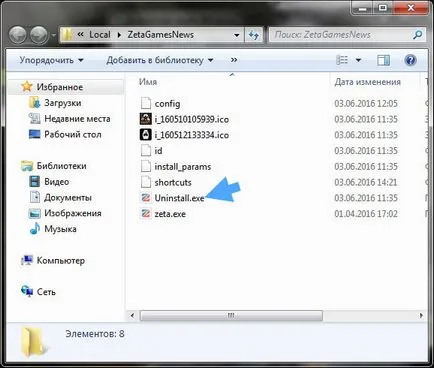This screenshot has height=368, width=434.
Task: Select Local segment in address bar
Action: [x=99, y=34]
